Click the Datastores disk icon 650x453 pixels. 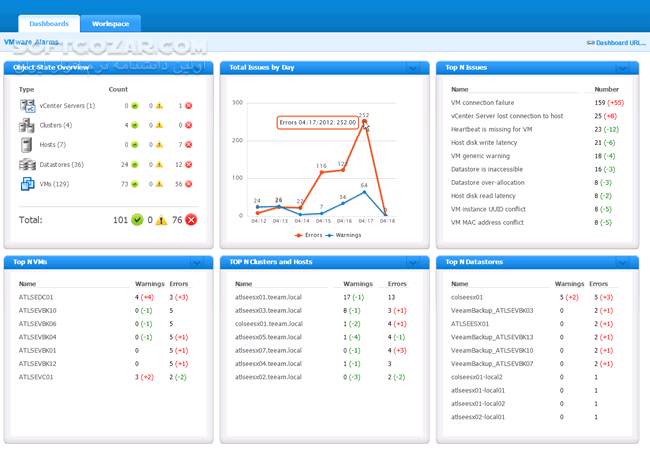pyautogui.click(x=28, y=164)
